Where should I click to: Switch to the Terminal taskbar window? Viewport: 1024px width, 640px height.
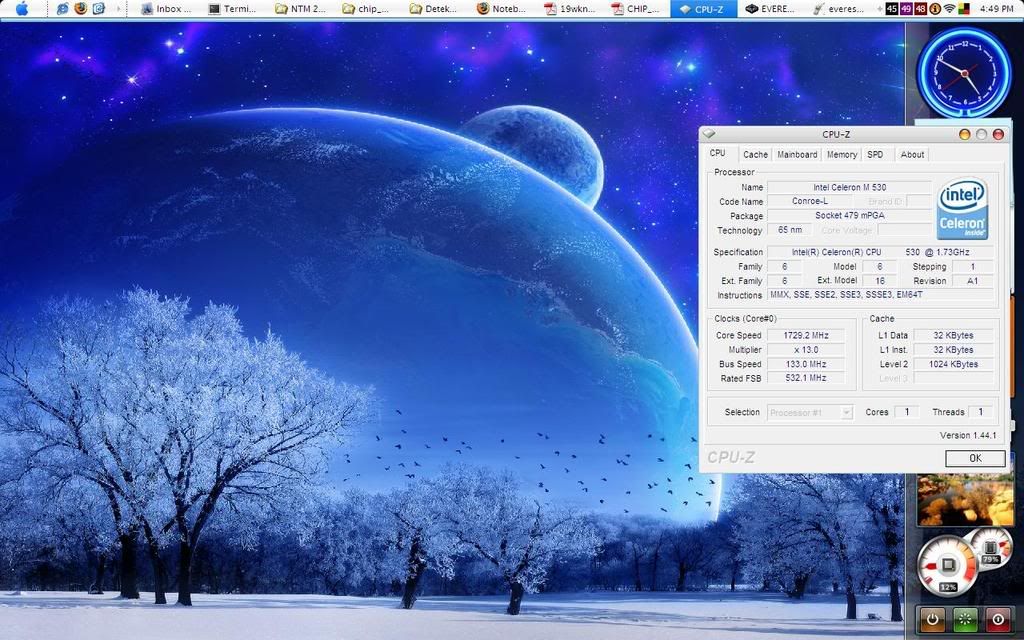(x=234, y=9)
